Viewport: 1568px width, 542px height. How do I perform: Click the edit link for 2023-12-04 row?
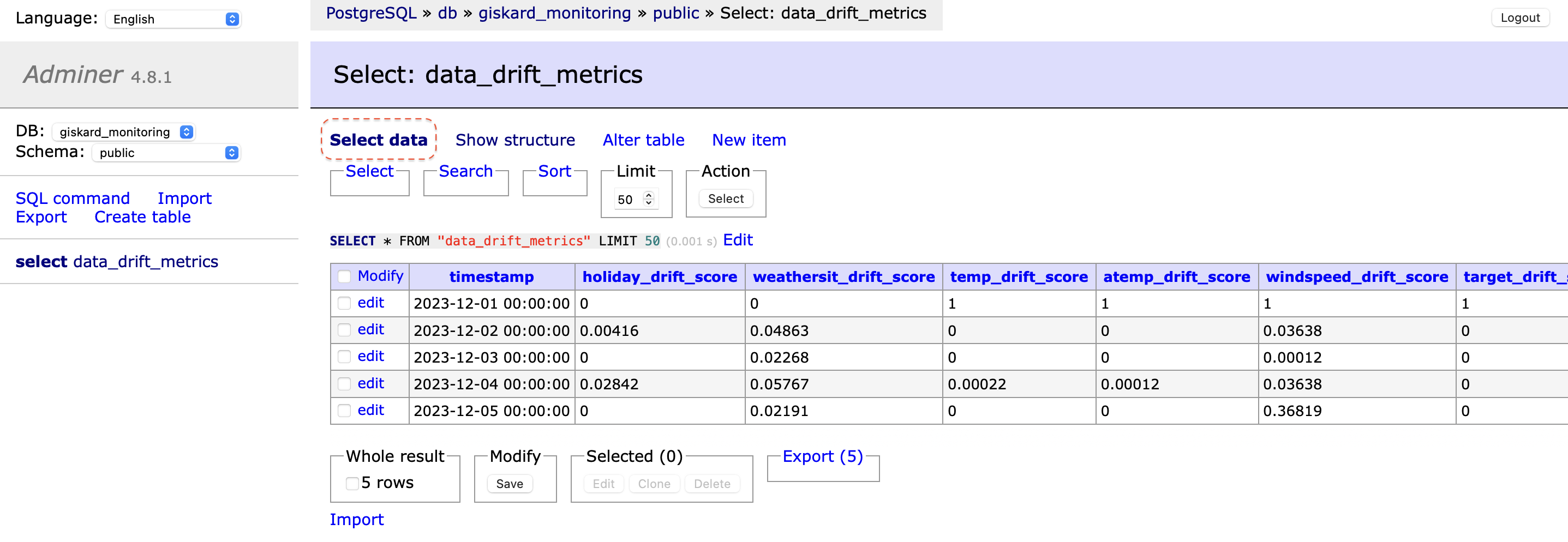click(370, 384)
